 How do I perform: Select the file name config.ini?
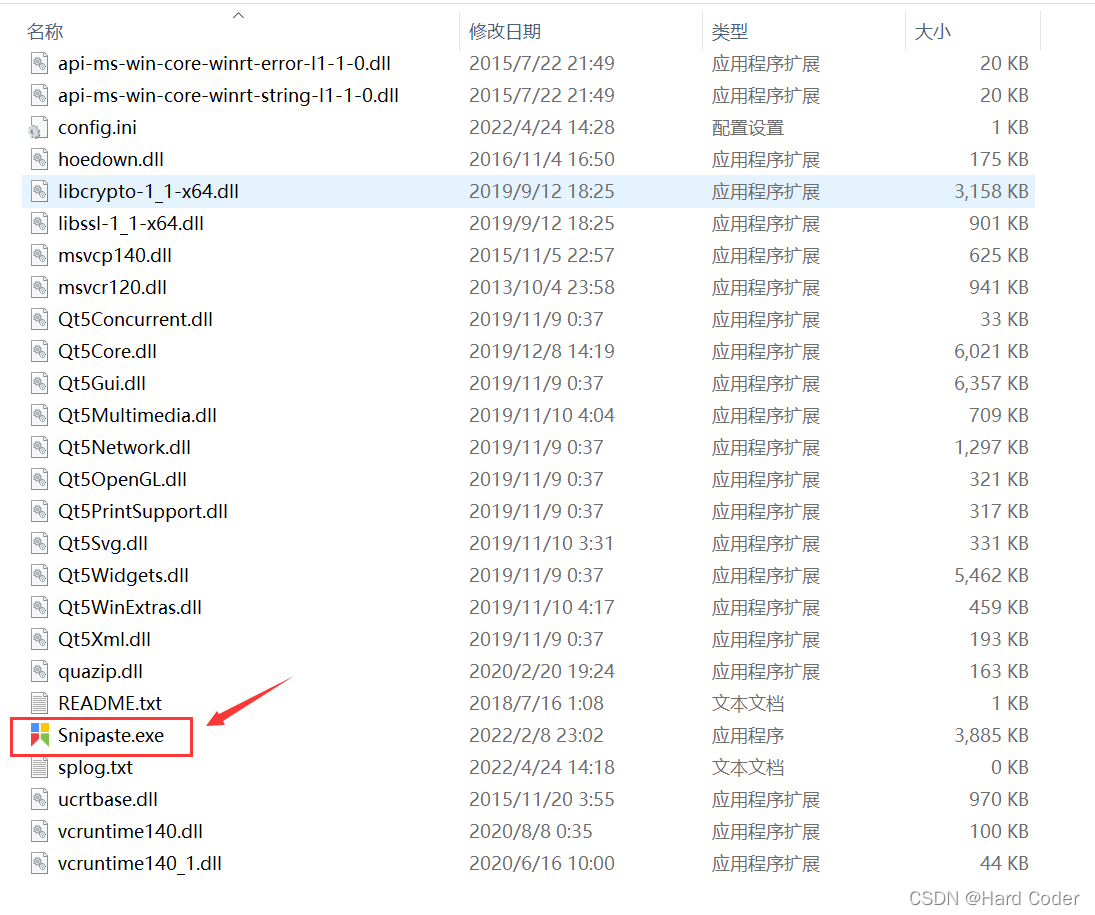tap(97, 128)
